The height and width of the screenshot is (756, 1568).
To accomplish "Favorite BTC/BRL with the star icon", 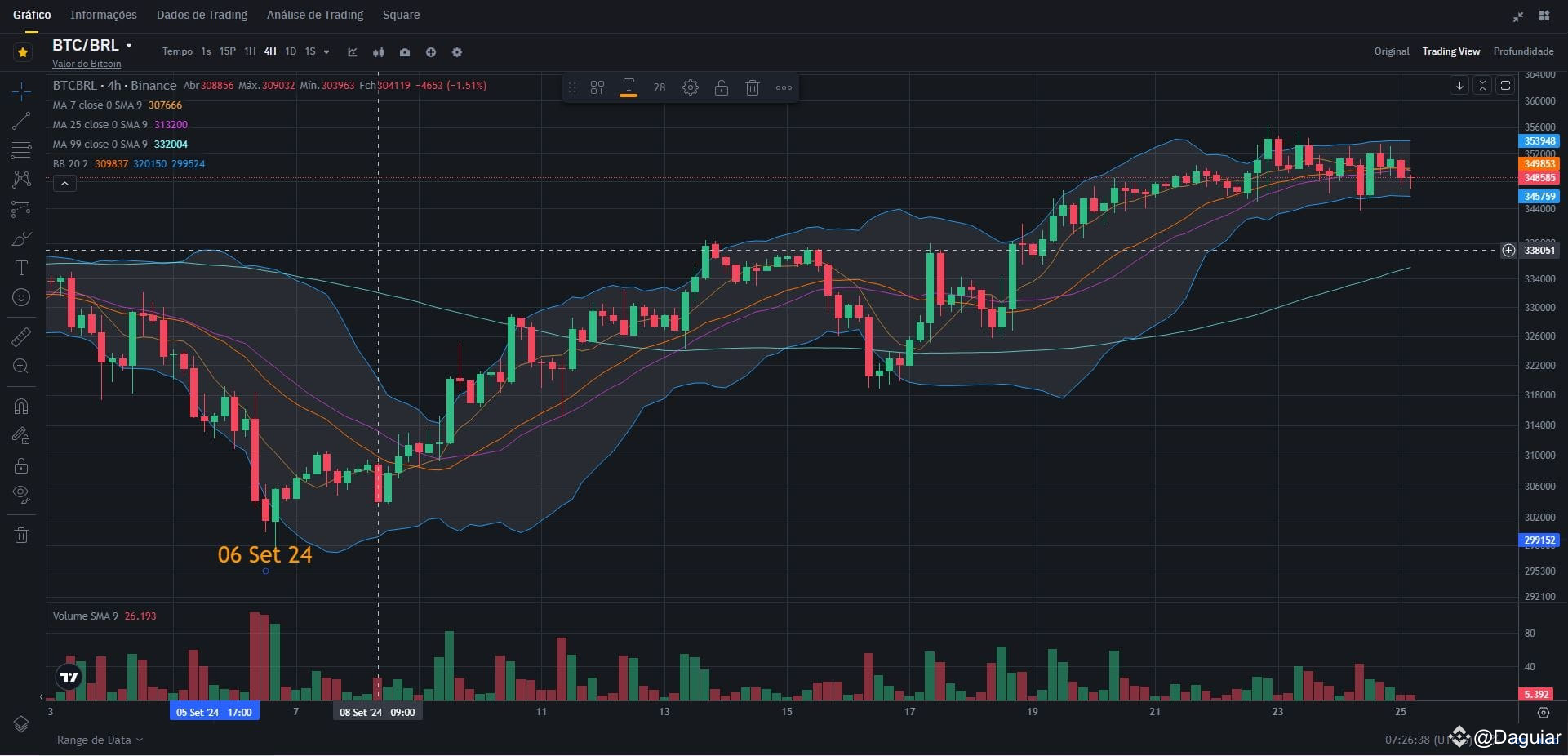I will 22,51.
